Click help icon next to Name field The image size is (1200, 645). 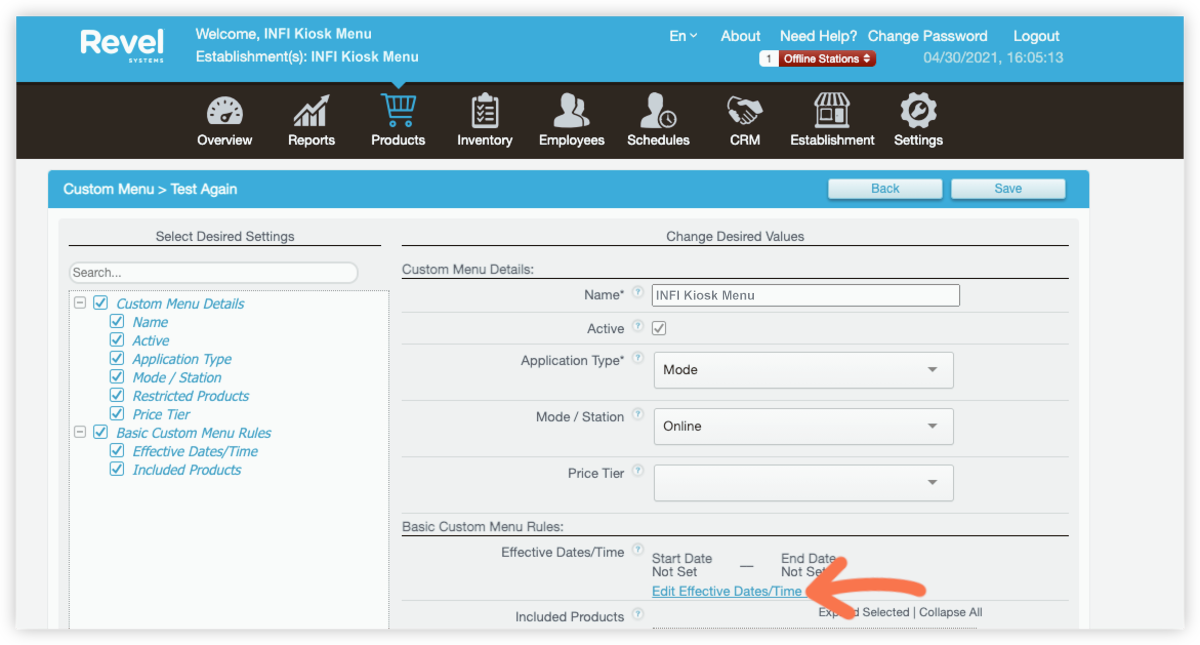[x=637, y=293]
